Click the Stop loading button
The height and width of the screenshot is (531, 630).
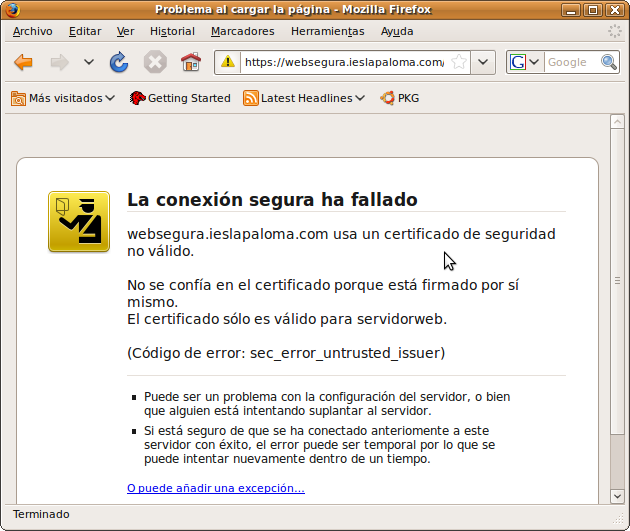154,63
